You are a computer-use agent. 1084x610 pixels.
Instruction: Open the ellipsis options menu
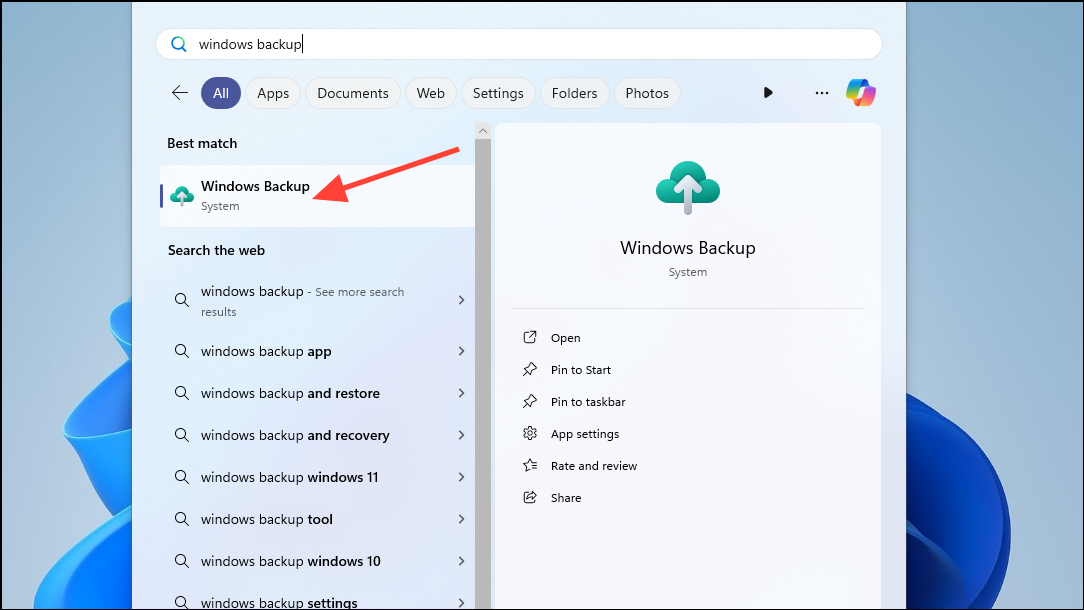(x=821, y=92)
